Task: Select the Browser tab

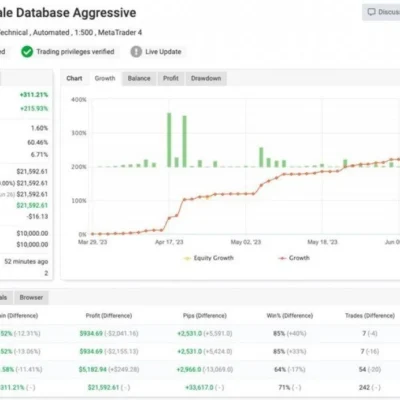Action: (x=31, y=297)
